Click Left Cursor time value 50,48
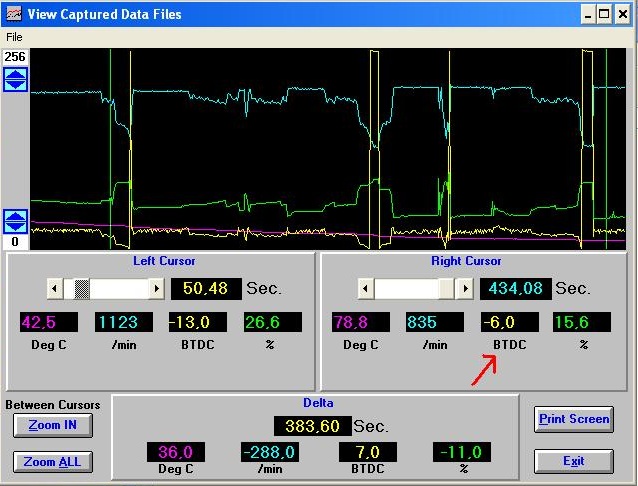The image size is (638, 486). [x=206, y=289]
